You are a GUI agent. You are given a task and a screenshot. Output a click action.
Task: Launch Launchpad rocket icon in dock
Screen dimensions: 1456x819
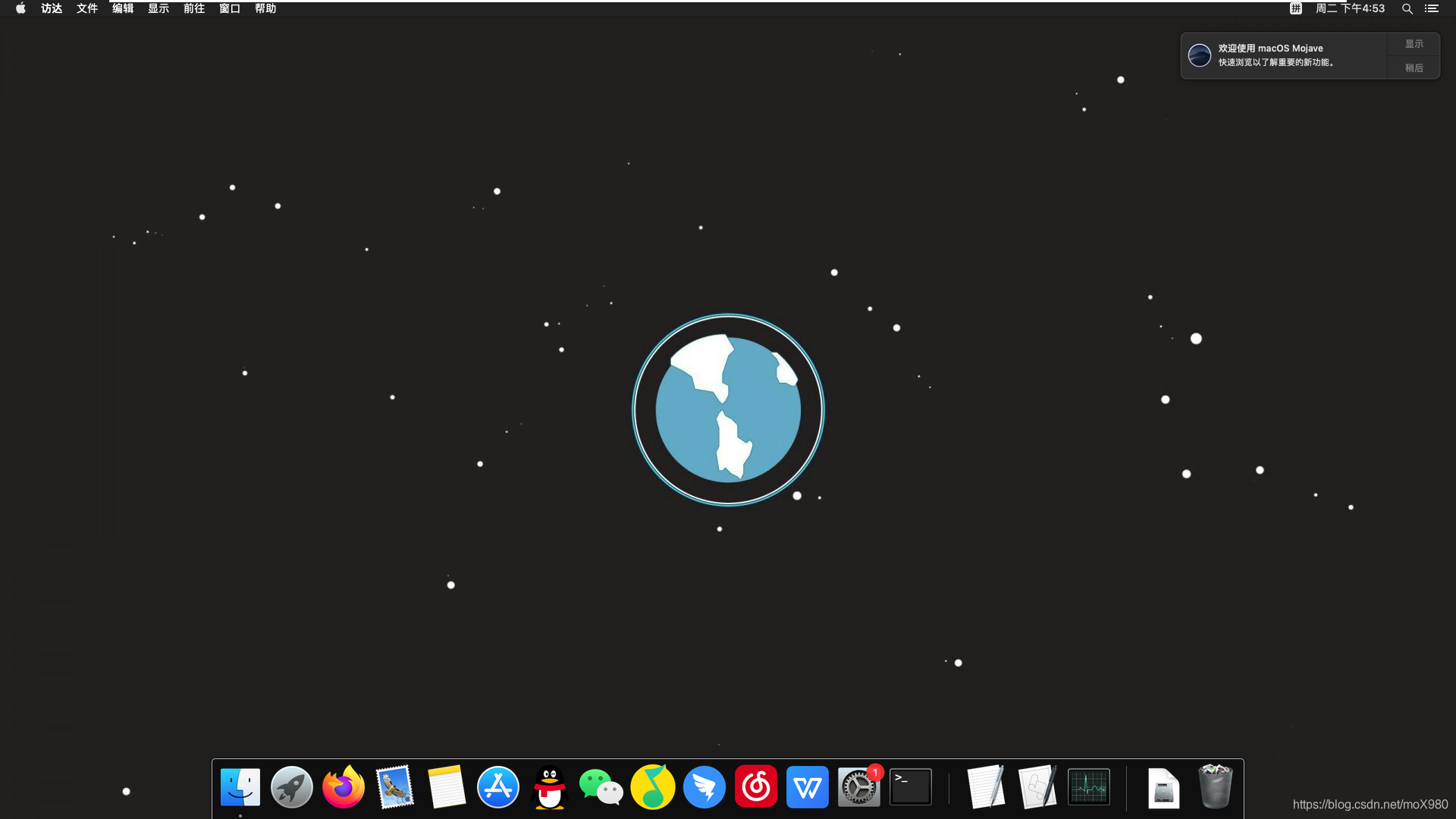(x=292, y=787)
